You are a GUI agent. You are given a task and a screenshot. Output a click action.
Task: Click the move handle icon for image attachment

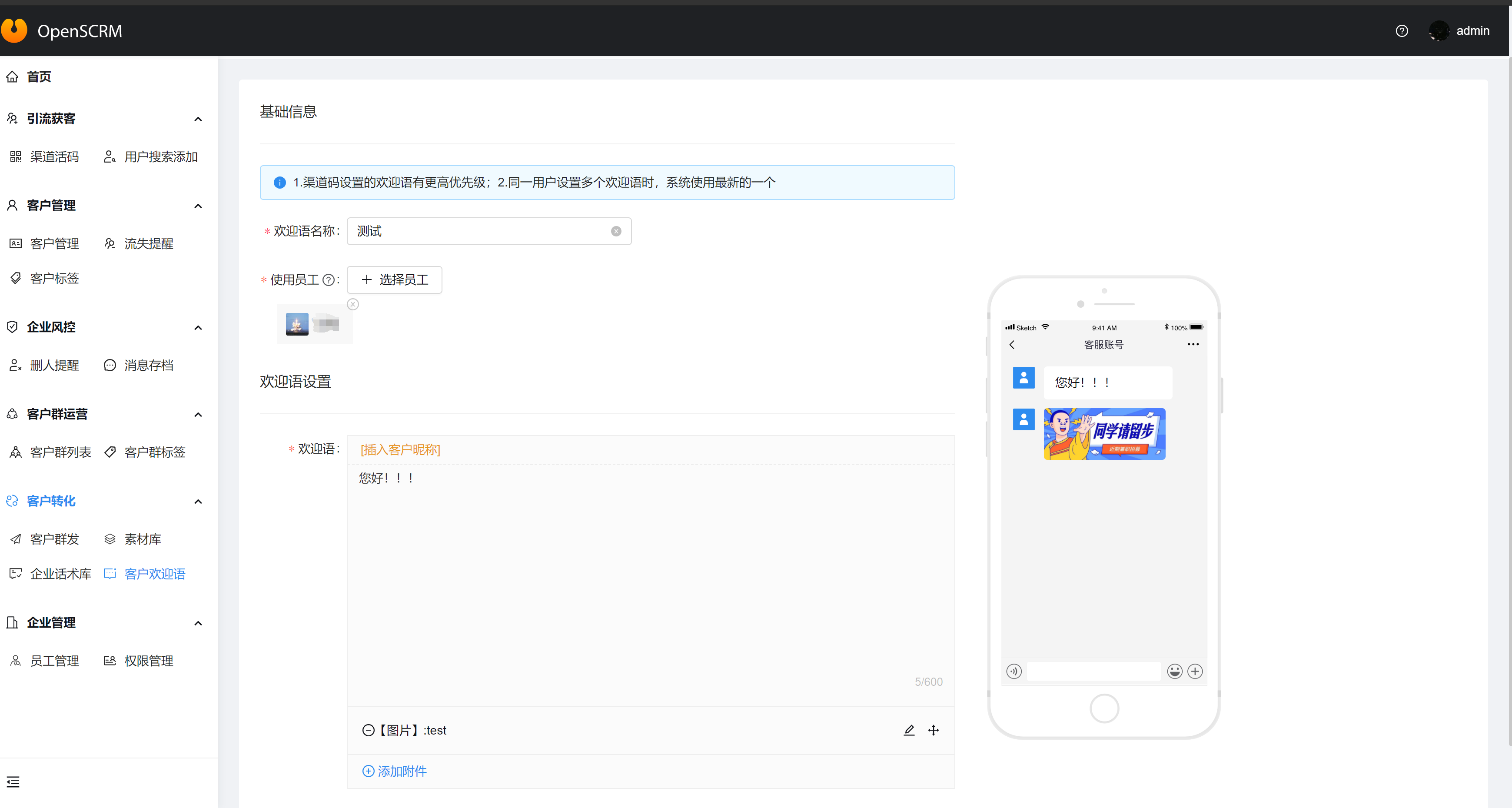click(933, 730)
